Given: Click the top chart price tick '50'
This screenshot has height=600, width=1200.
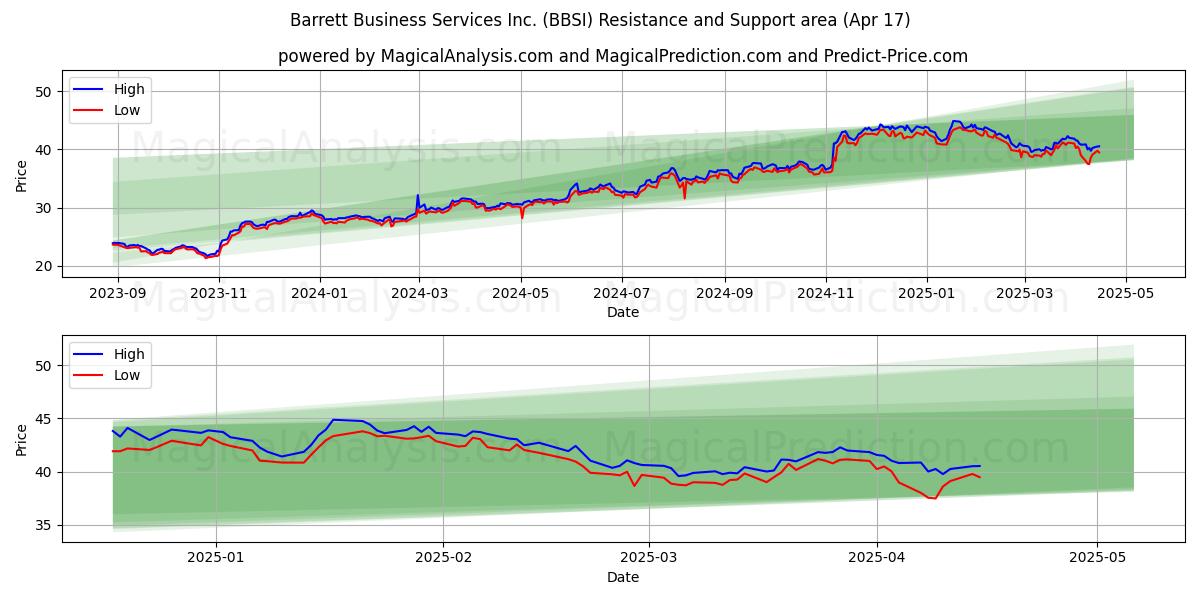Looking at the screenshot, I should 46,92.
